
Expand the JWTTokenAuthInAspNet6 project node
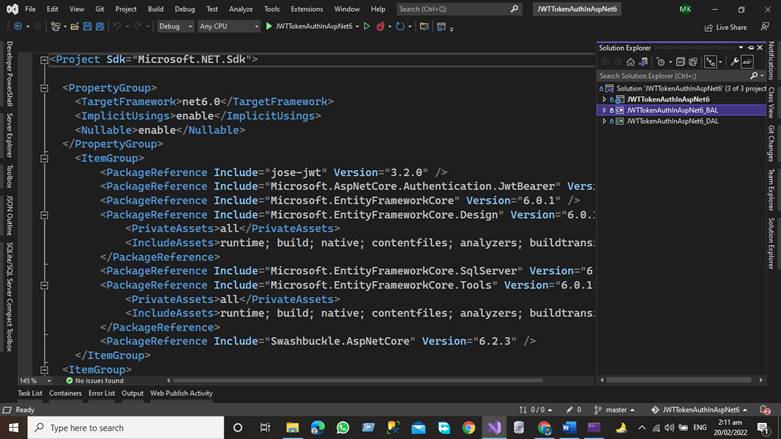[x=604, y=99]
